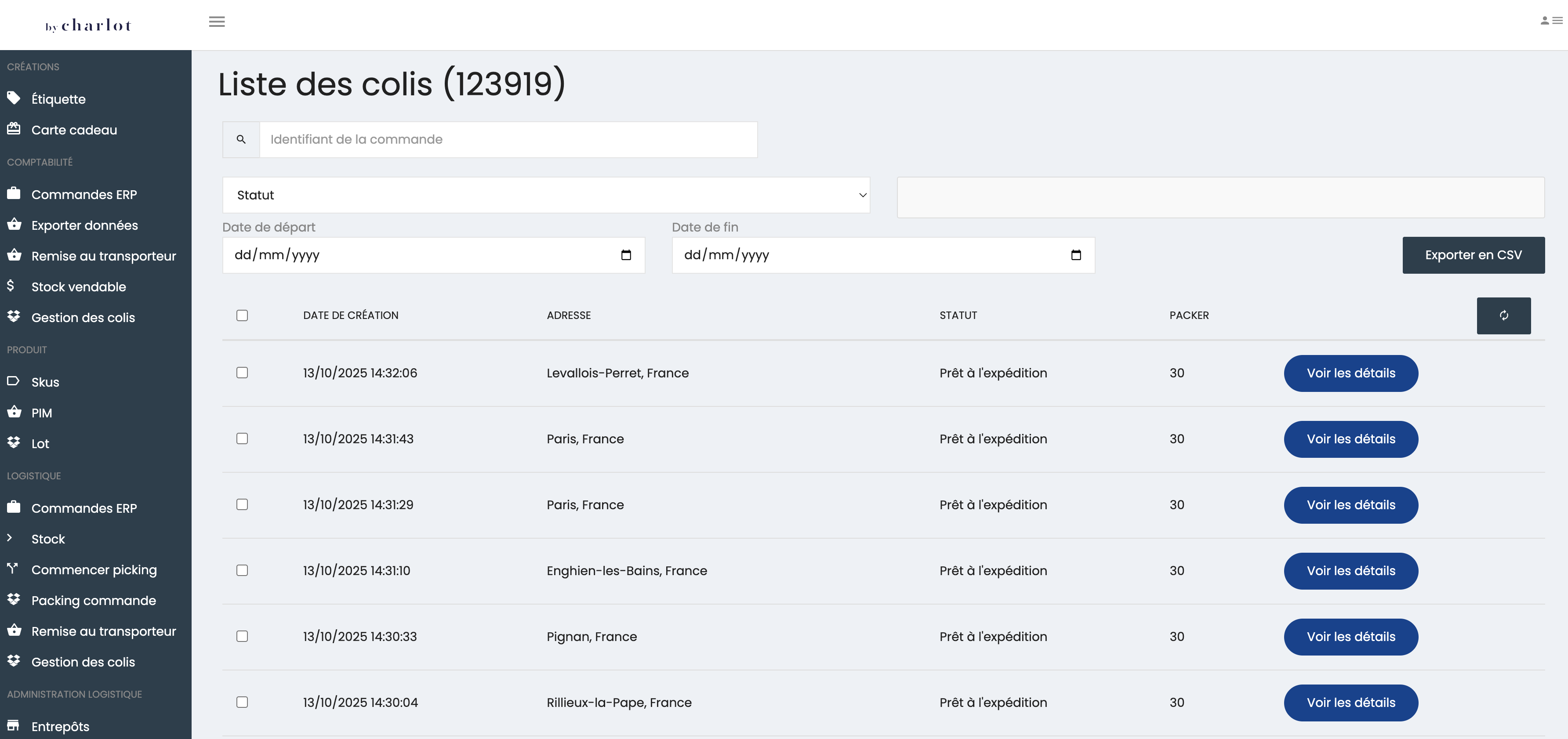Toggle the select-all checkbox in table header
The width and height of the screenshot is (1568, 739).
[242, 315]
